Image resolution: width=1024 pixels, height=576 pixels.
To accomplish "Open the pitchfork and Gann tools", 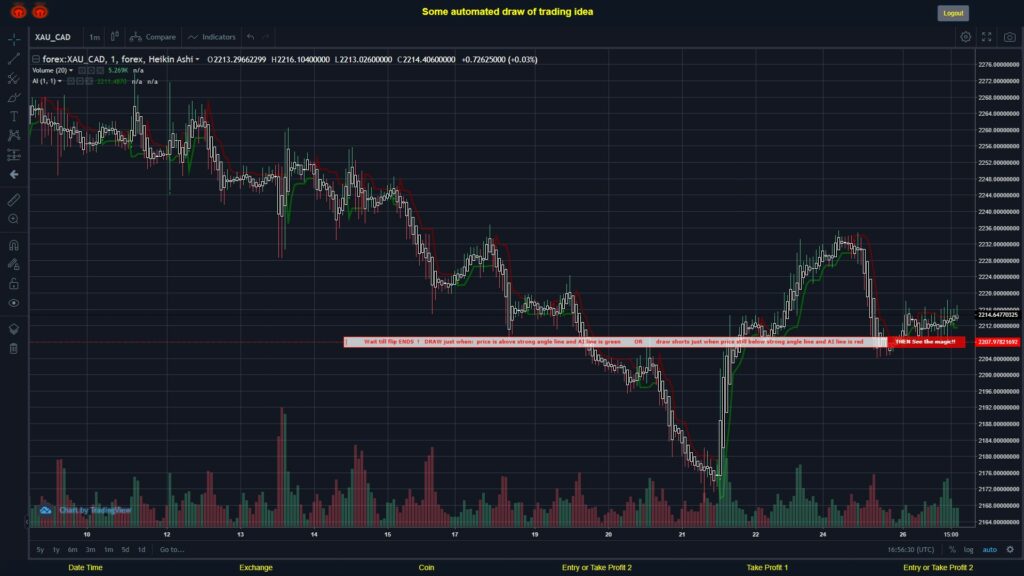I will point(14,78).
